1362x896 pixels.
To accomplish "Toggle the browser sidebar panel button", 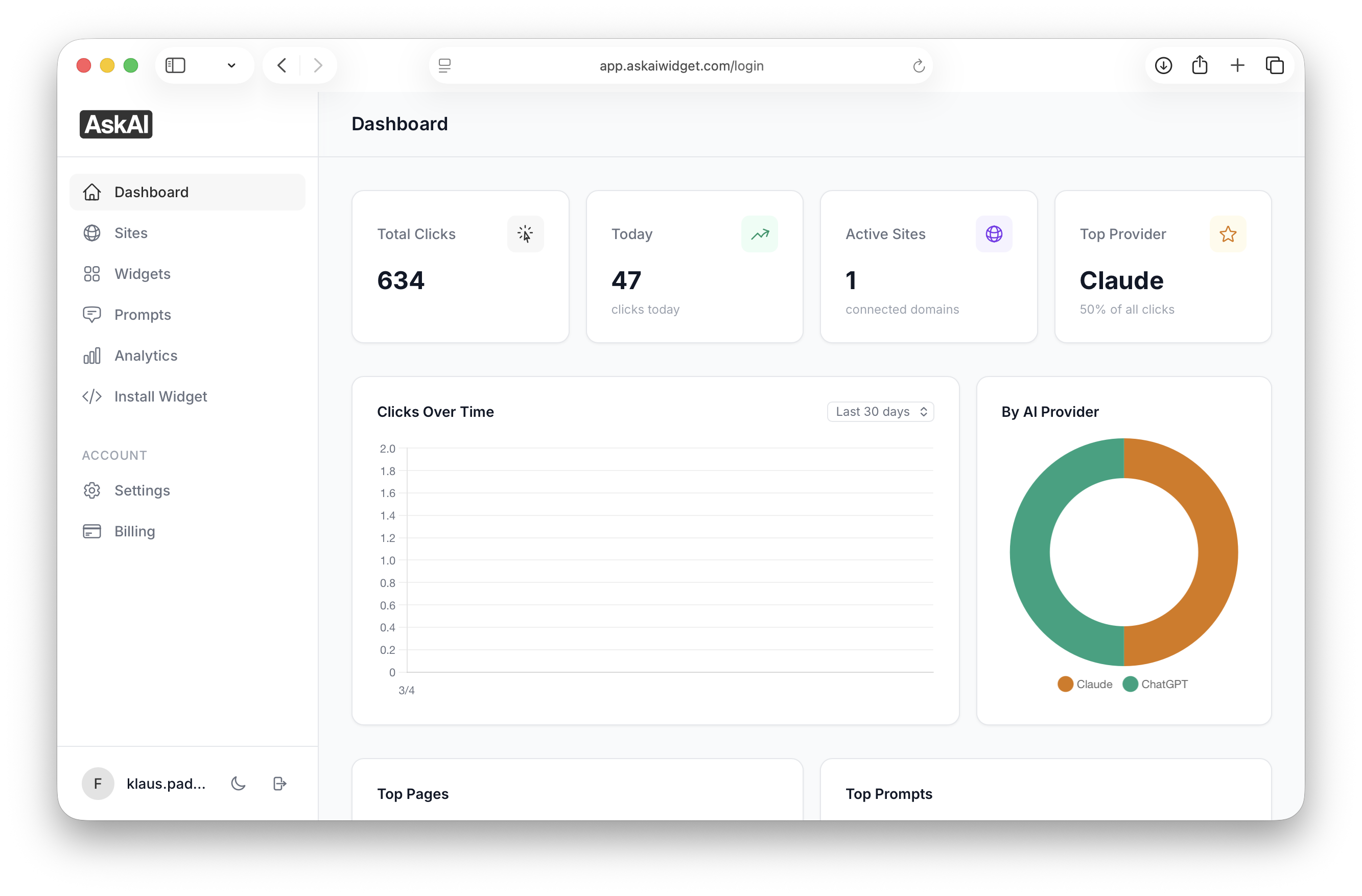I will tap(176, 65).
